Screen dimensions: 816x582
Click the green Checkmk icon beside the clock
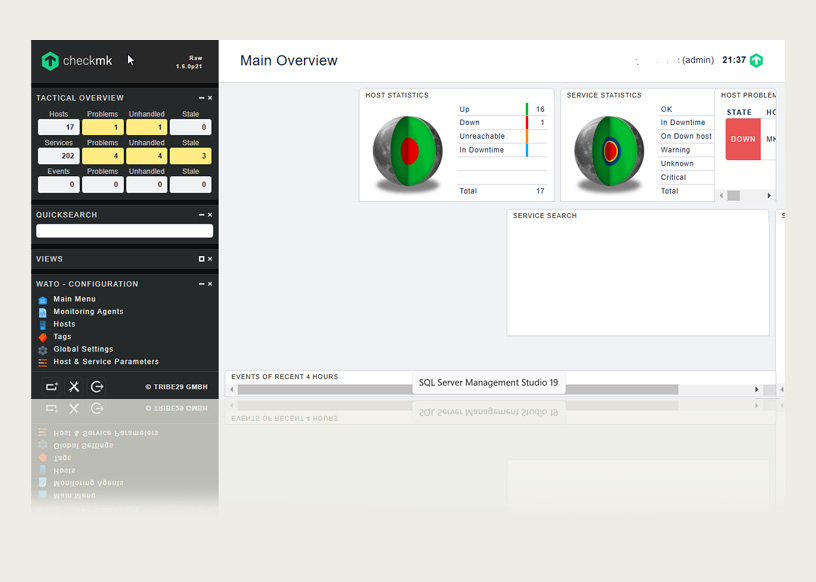pos(756,60)
